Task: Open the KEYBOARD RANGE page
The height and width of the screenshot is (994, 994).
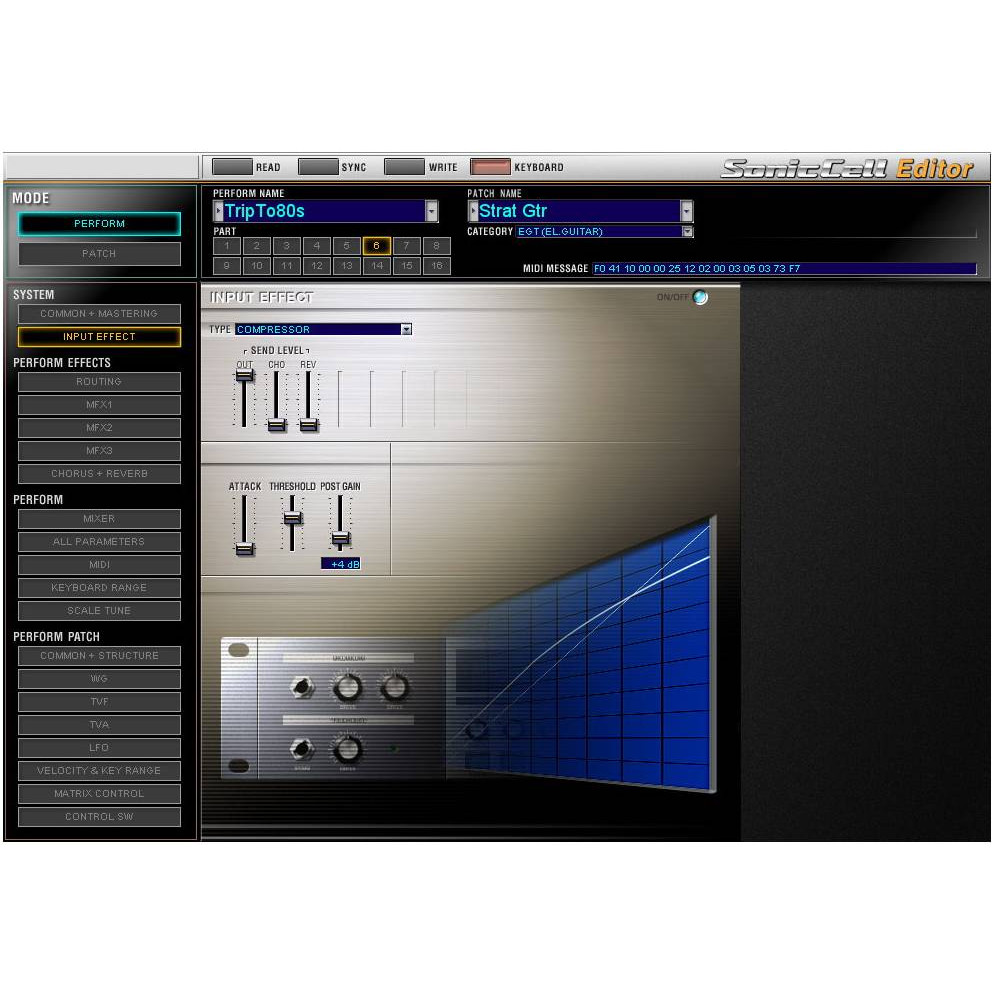Action: [x=100, y=588]
